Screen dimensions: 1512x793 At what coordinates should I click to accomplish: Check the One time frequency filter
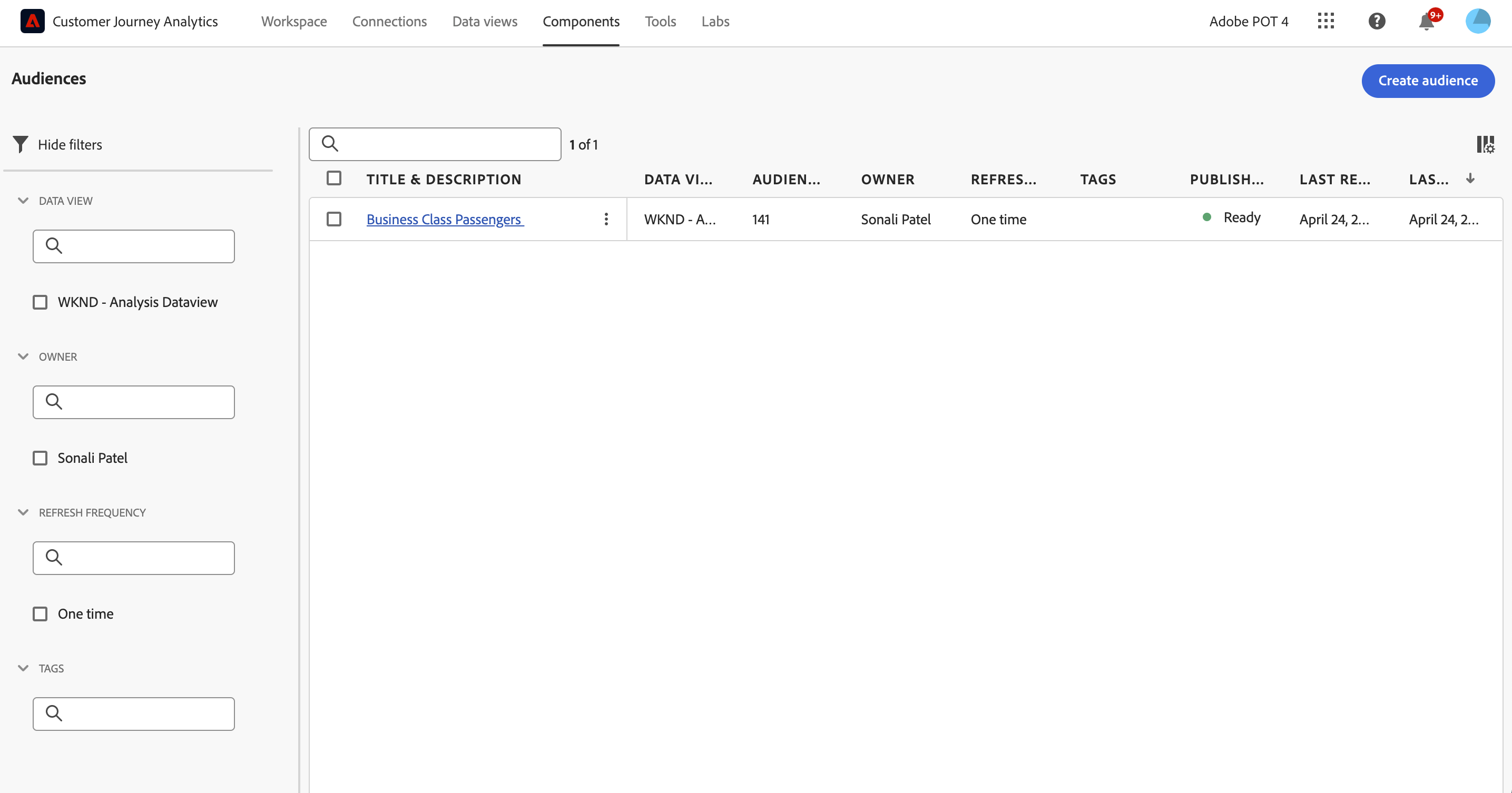click(40, 614)
